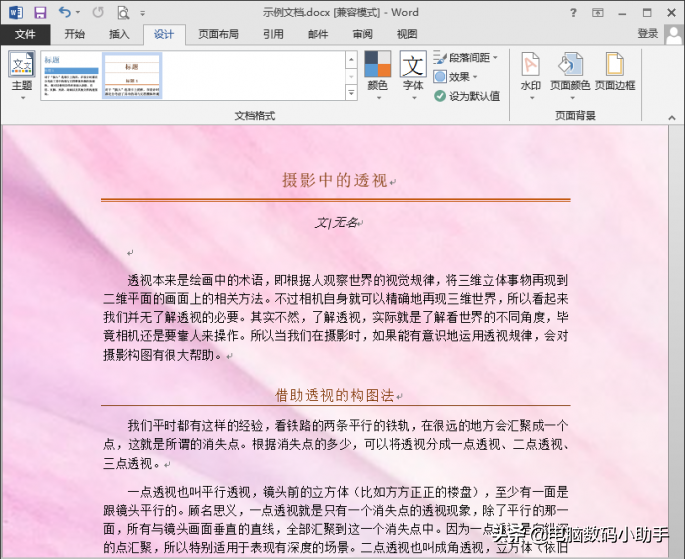This screenshot has width=685, height=559.
Task: Open 段落间距 paragraph spacing dropdown
Action: coord(466,58)
